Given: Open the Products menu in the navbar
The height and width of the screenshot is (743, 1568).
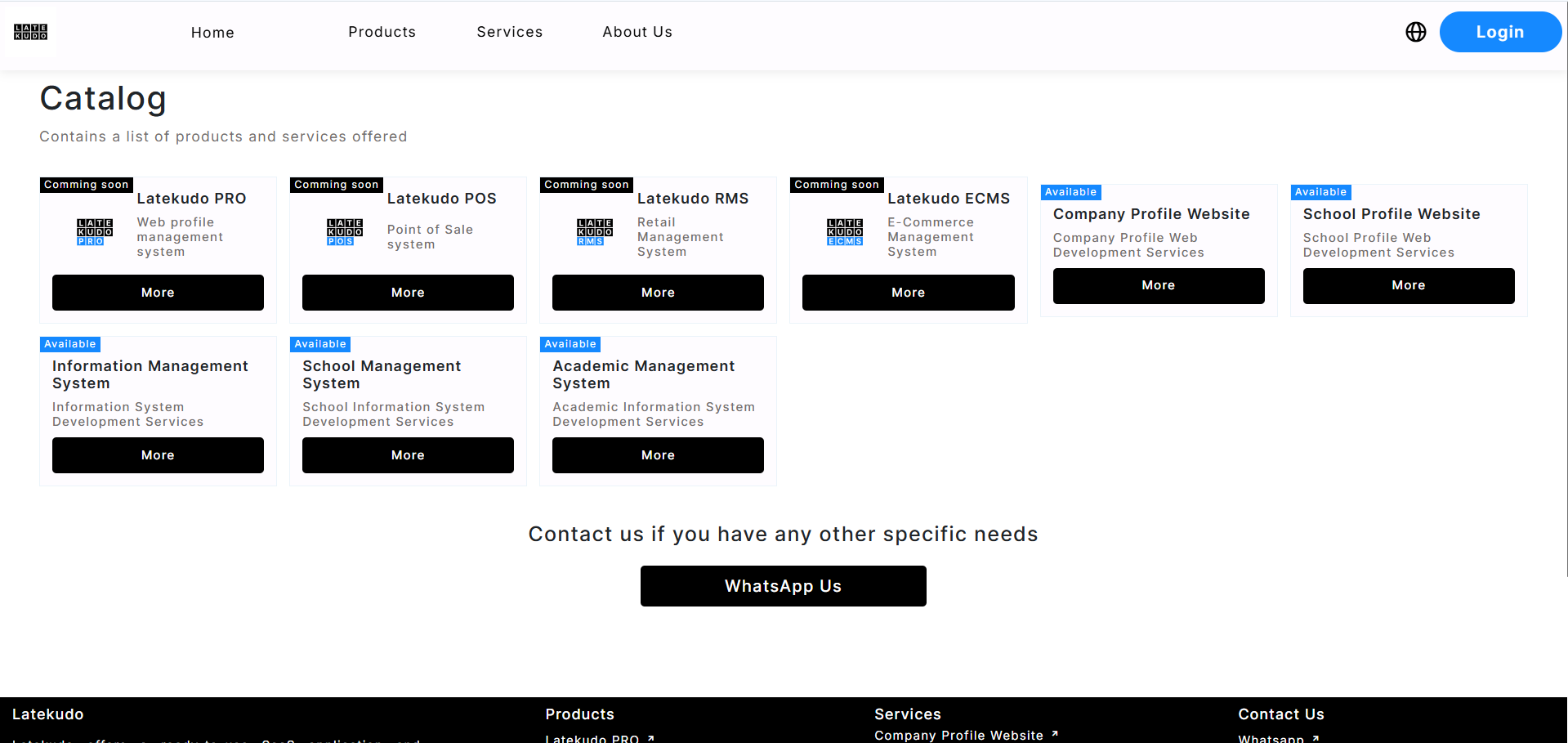Looking at the screenshot, I should (382, 32).
